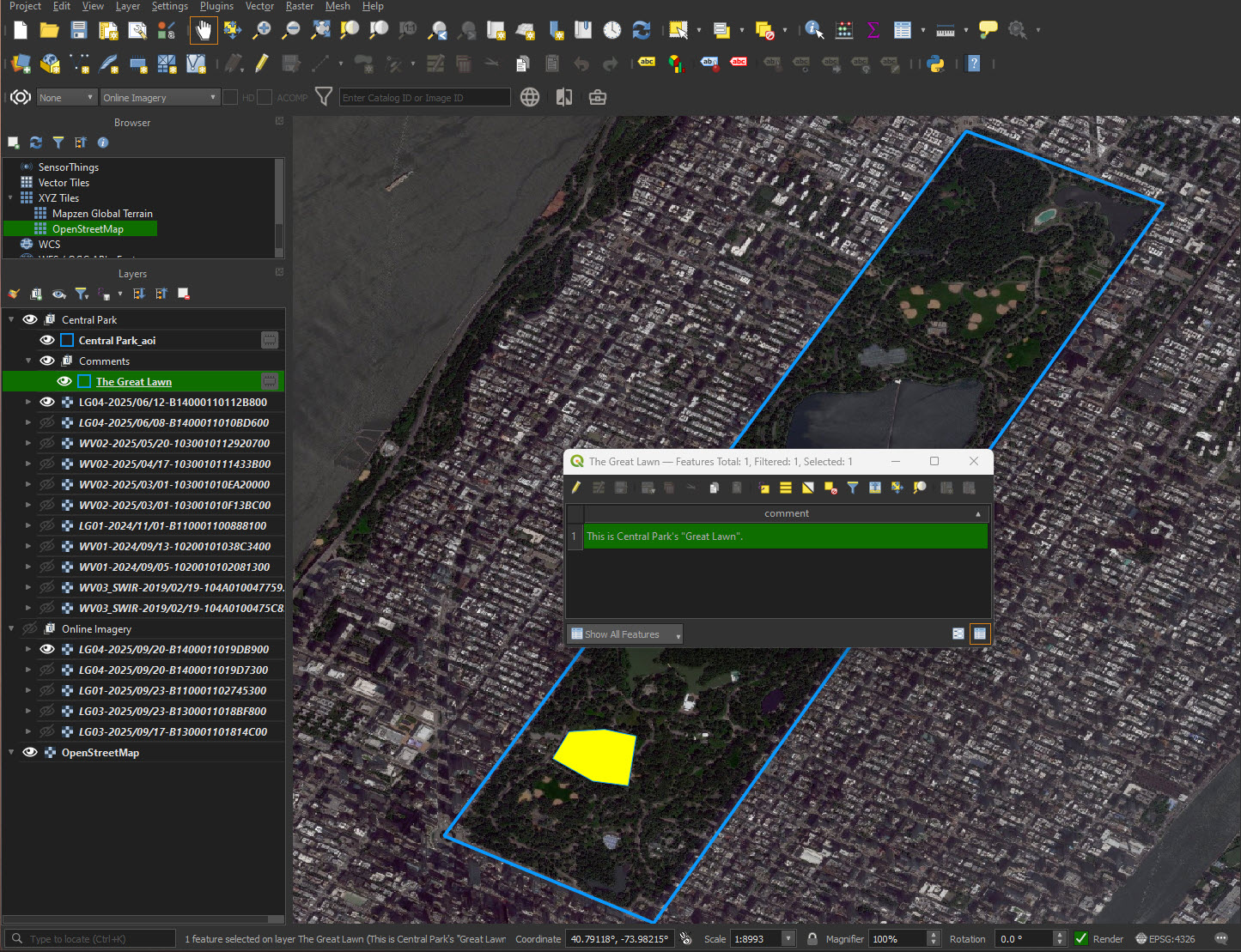Hide the Central Park_aoi layer

pos(47,341)
